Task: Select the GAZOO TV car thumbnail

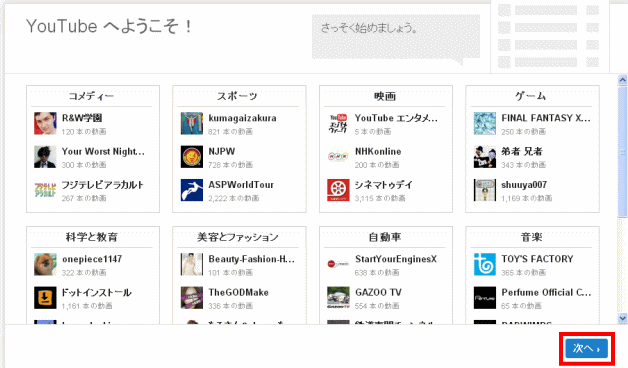Action: click(x=338, y=298)
